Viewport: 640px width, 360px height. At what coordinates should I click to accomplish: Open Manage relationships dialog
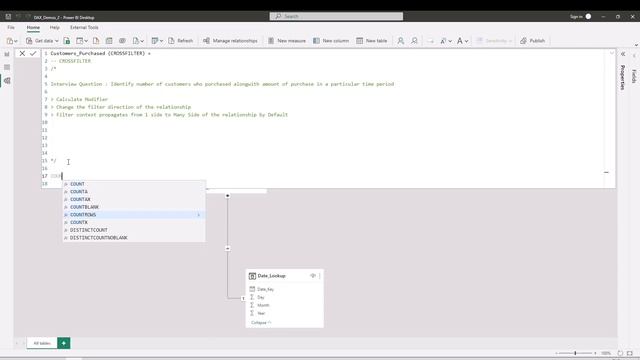click(230, 41)
